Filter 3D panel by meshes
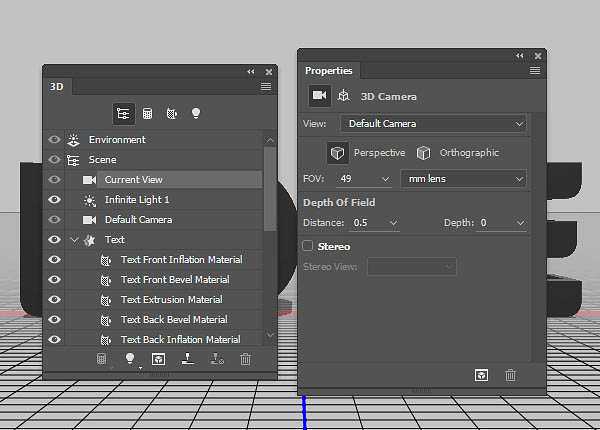600x430 pixels. (147, 113)
